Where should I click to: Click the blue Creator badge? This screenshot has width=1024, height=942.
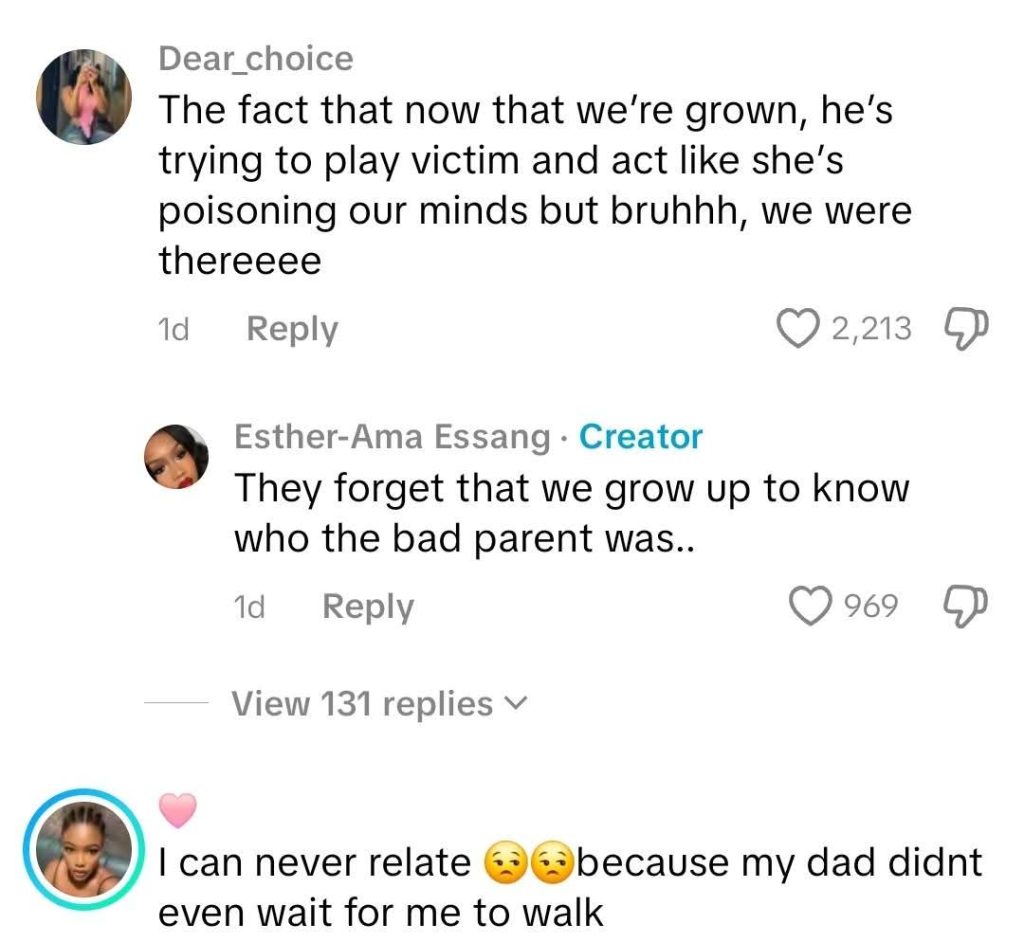[x=641, y=437]
